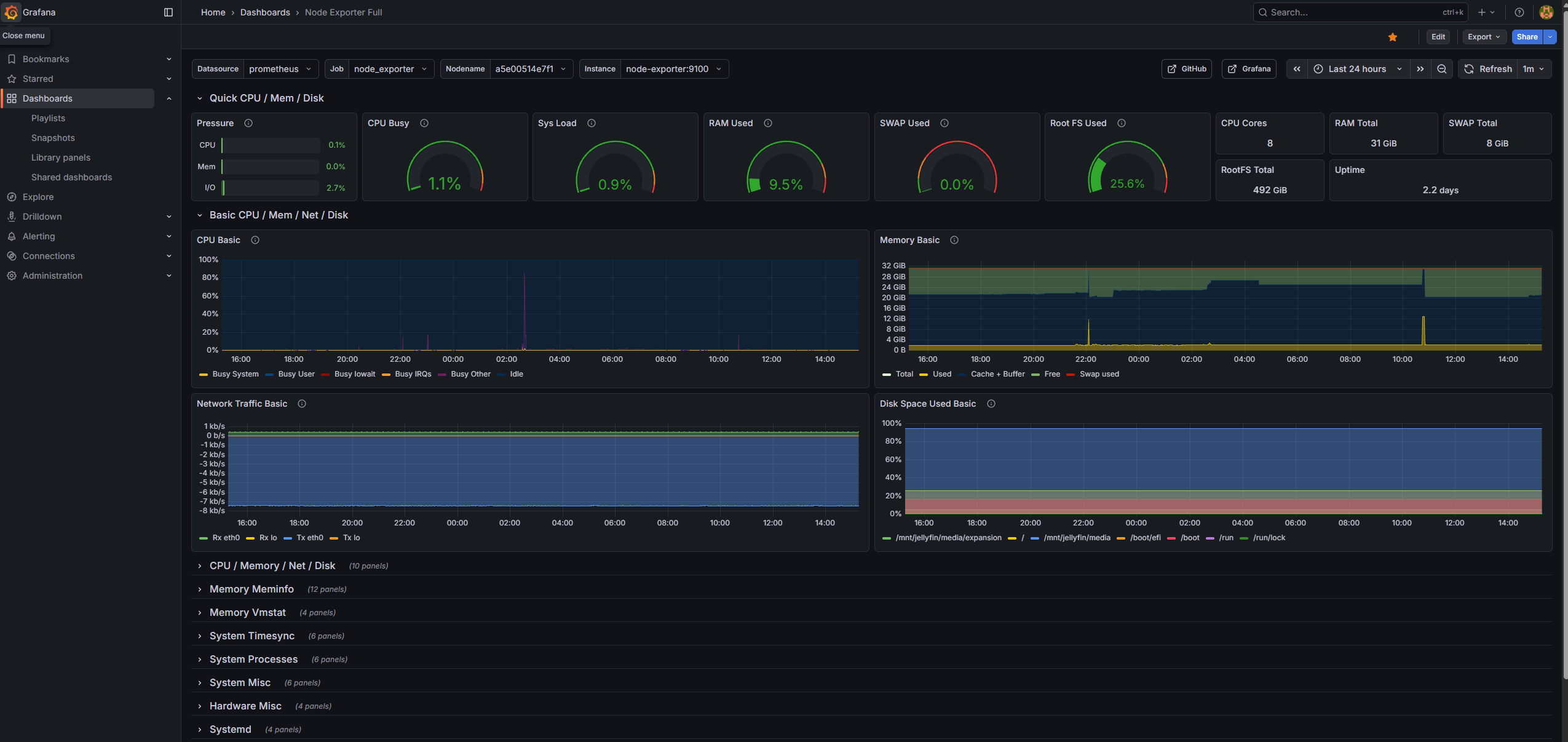This screenshot has height=742, width=1568.
Task: Click the Sys Load info icon
Action: pos(592,123)
